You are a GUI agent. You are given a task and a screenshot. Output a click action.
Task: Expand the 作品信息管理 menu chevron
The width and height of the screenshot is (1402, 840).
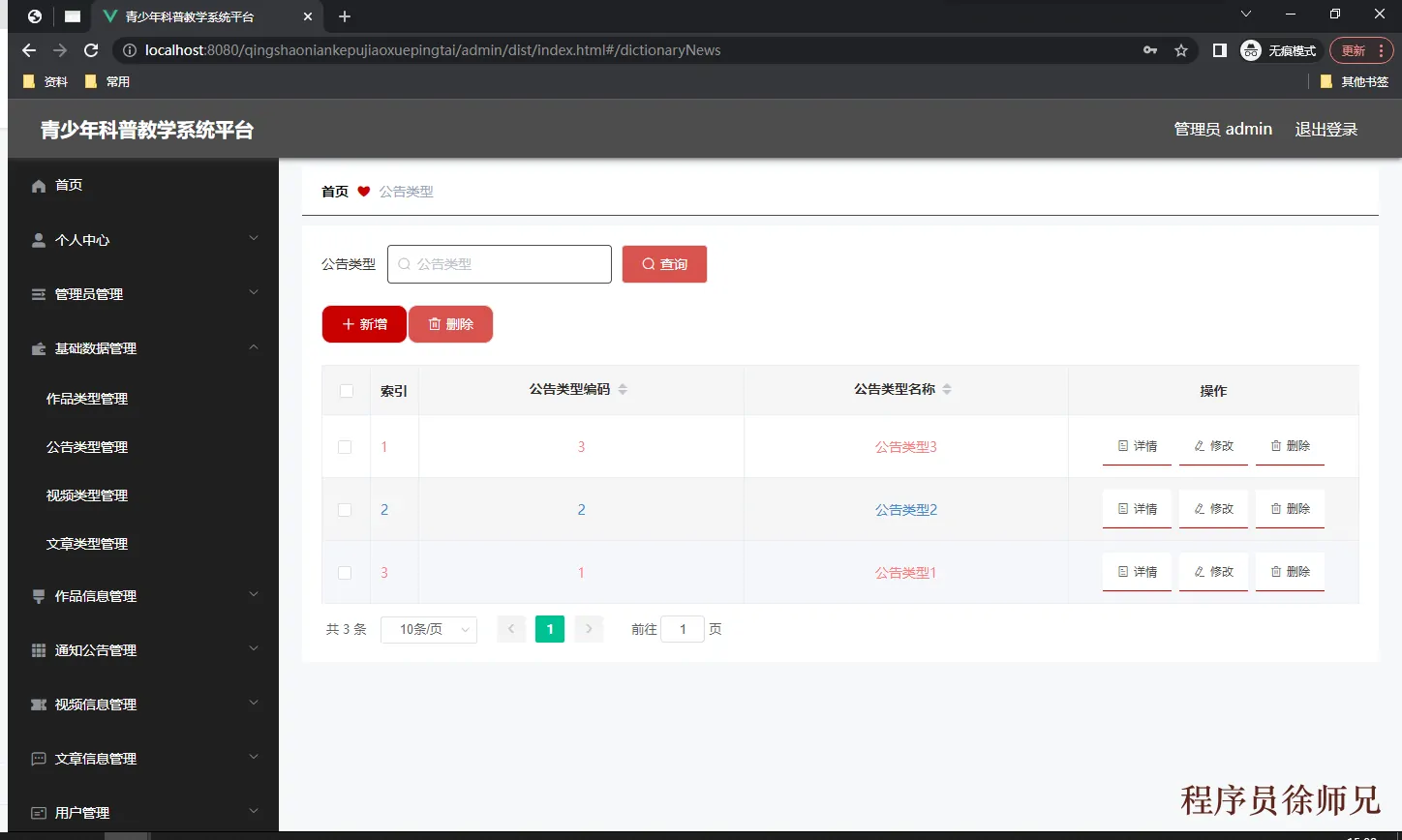tap(254, 595)
